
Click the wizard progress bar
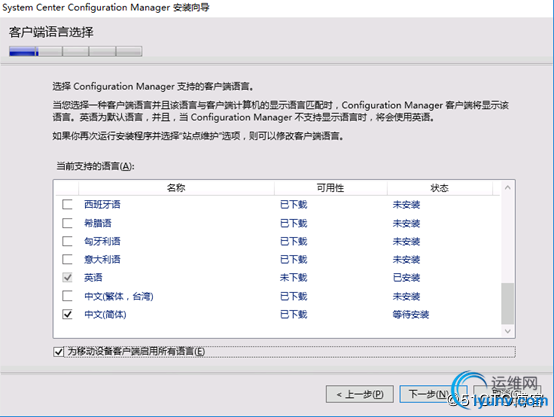click(x=76, y=52)
